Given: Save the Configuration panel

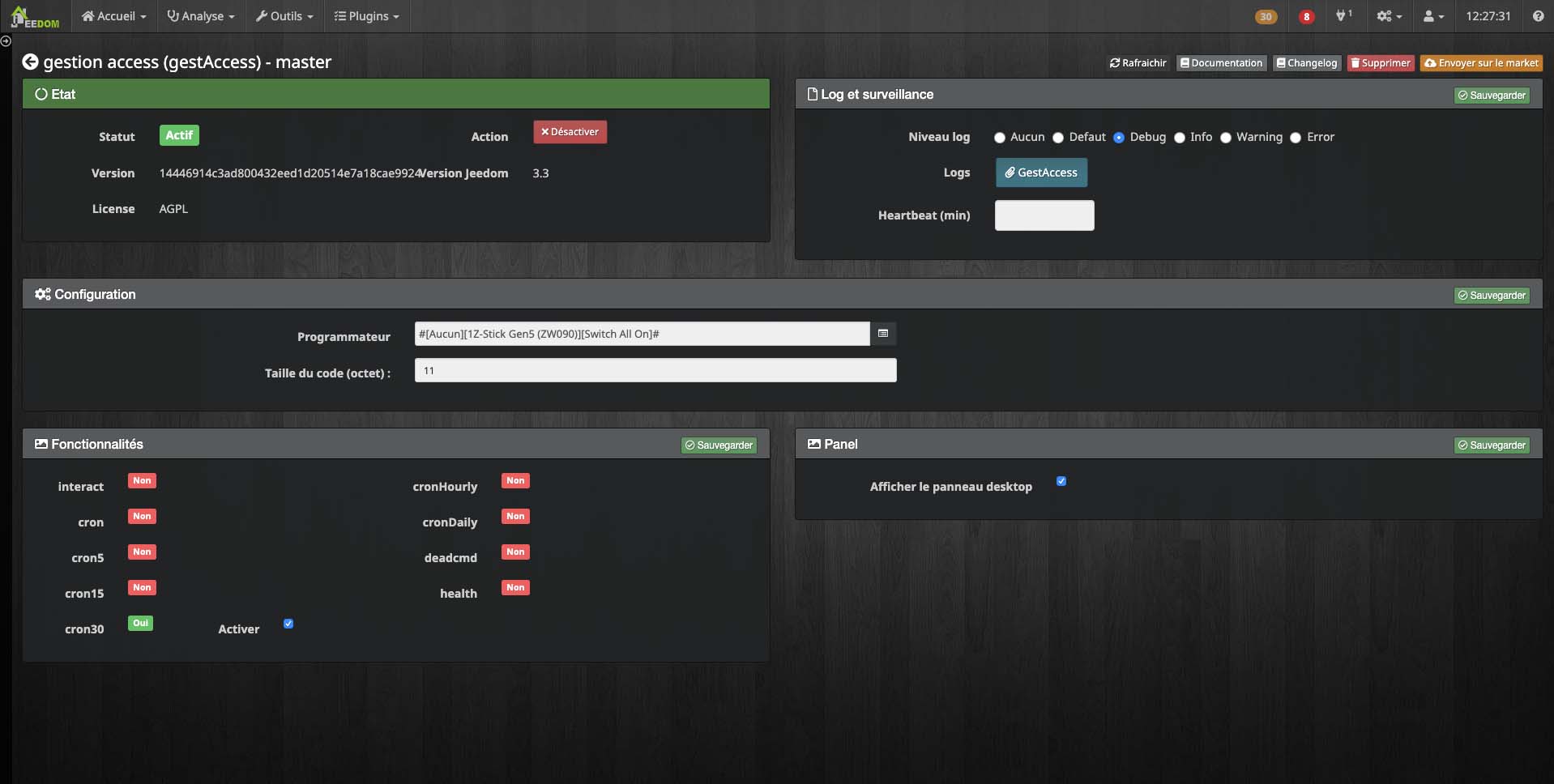Looking at the screenshot, I should coord(1492,296).
